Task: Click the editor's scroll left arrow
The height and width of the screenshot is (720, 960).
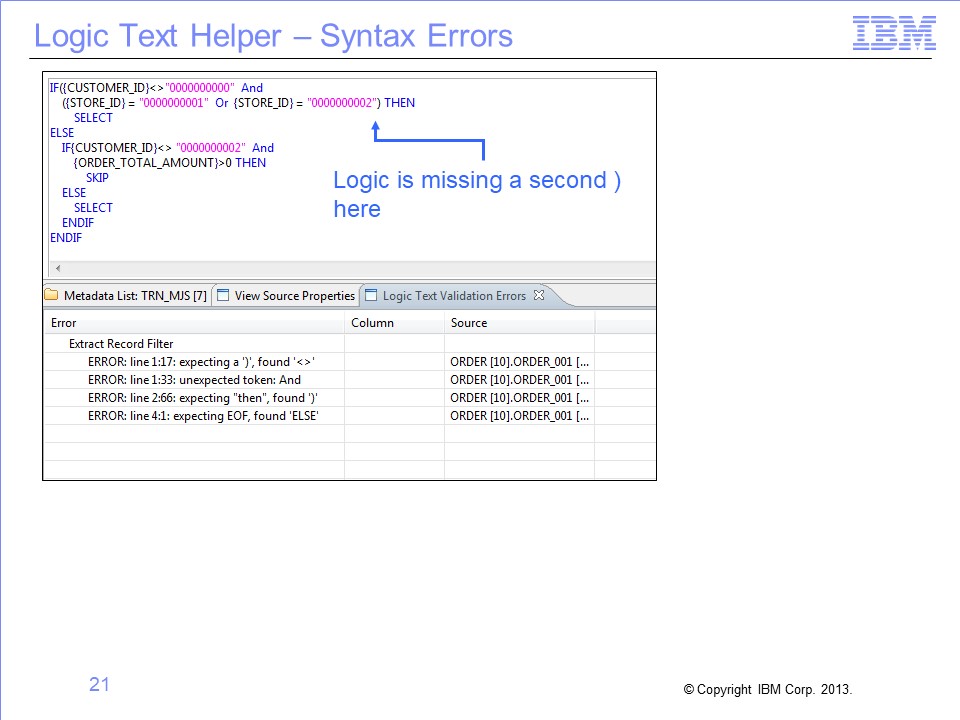Action: 56,269
